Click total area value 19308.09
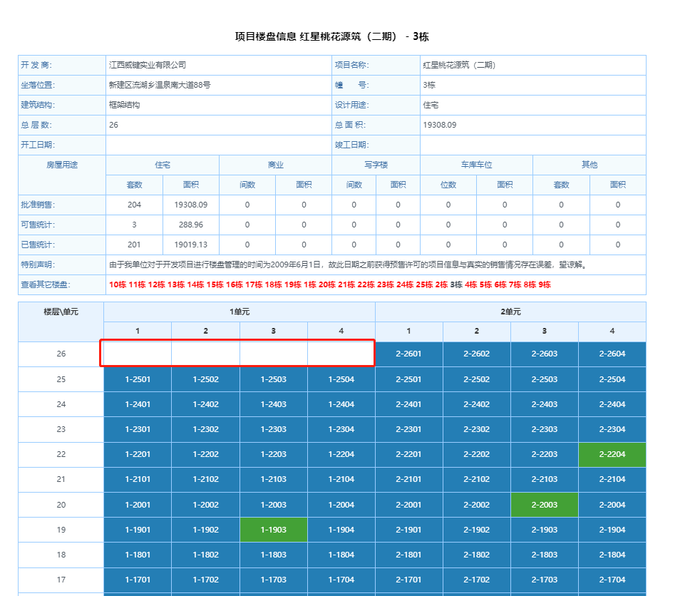The width and height of the screenshot is (700, 596). (440, 125)
